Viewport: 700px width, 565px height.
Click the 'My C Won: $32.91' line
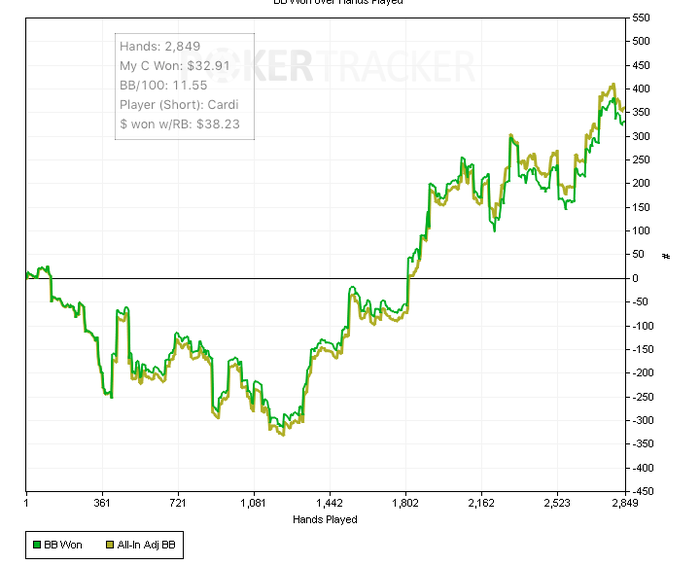(175, 66)
